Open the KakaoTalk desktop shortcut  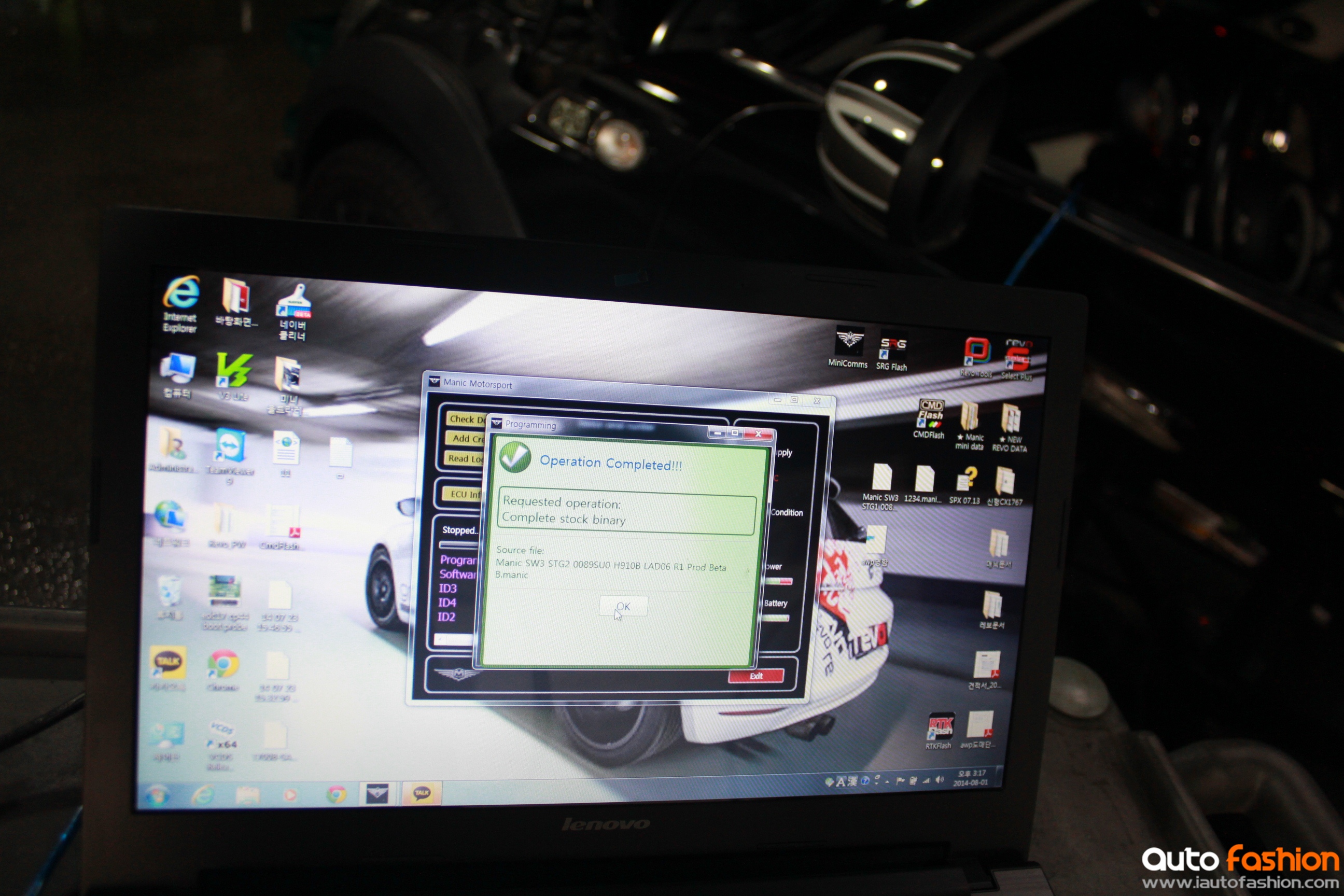(167, 668)
